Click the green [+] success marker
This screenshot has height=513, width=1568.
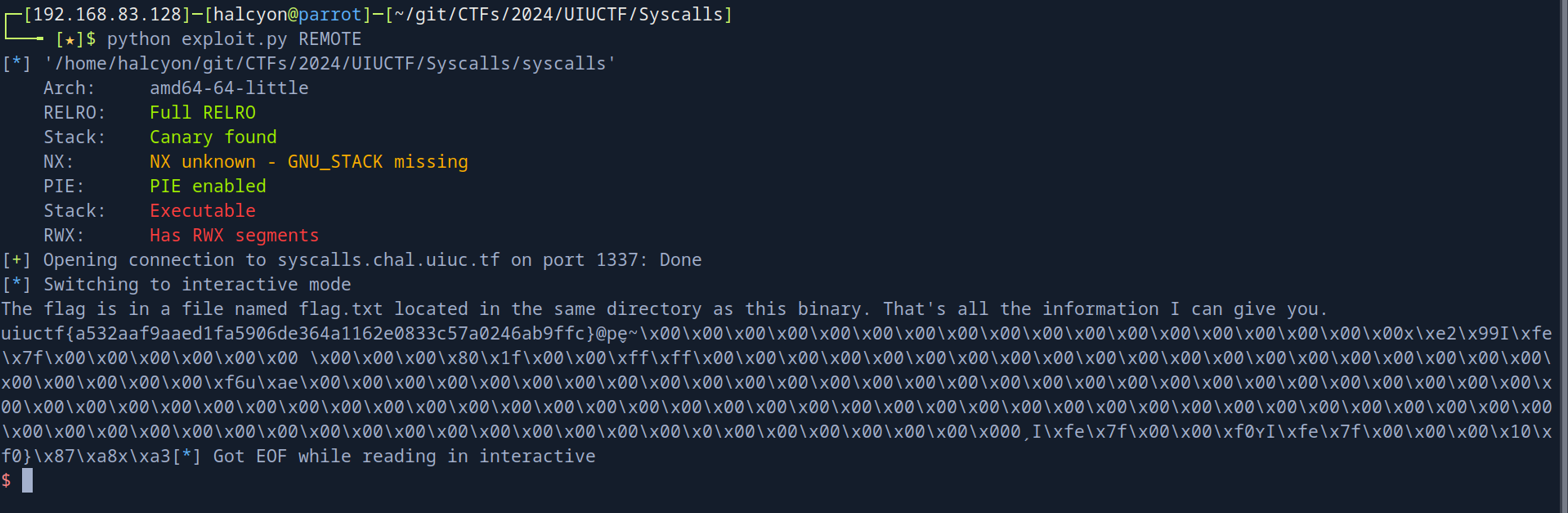[16, 260]
